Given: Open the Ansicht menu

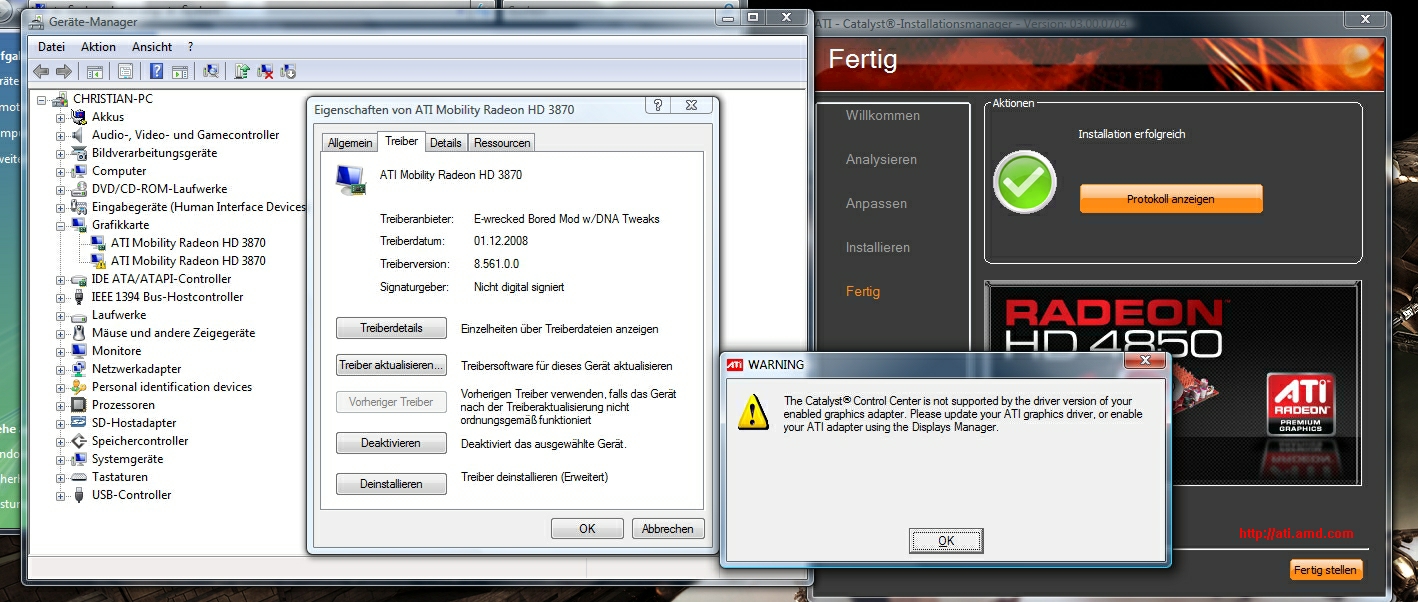Looking at the screenshot, I should pyautogui.click(x=152, y=47).
